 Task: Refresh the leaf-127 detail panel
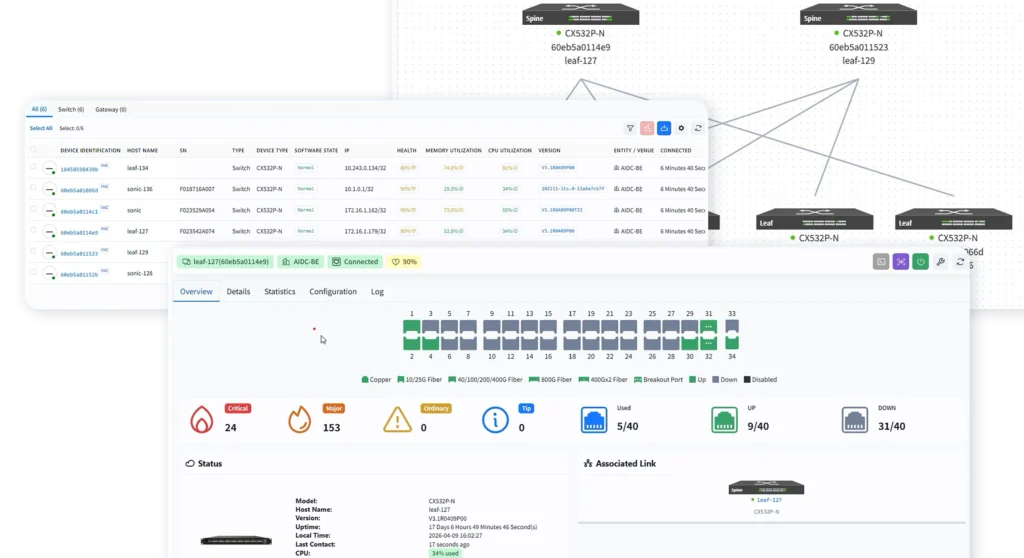coord(960,262)
